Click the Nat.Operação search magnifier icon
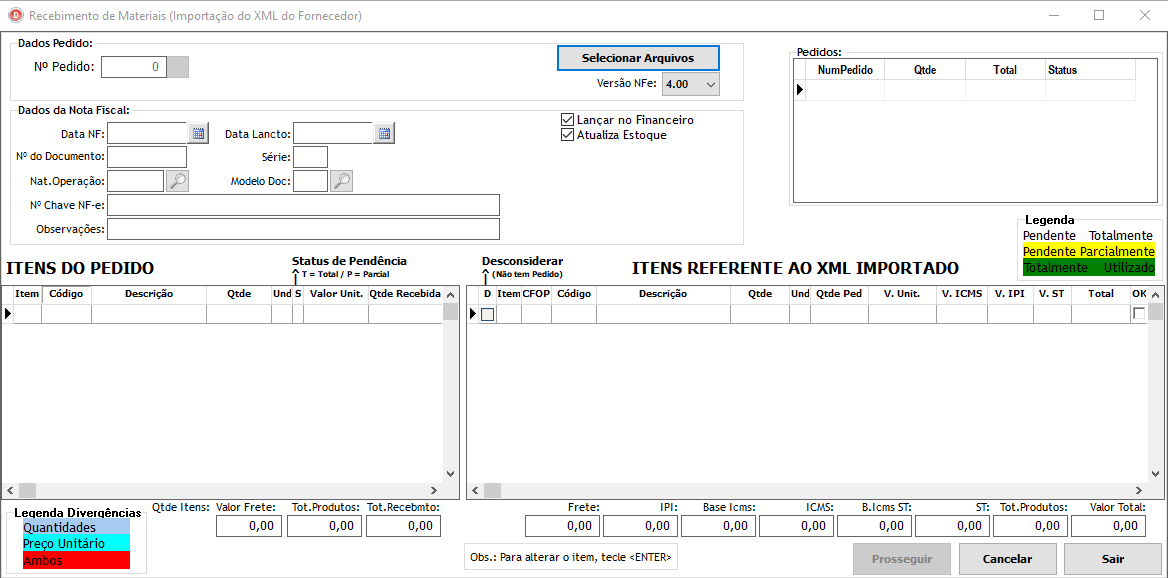Image resolution: width=1168 pixels, height=578 pixels. (x=177, y=181)
